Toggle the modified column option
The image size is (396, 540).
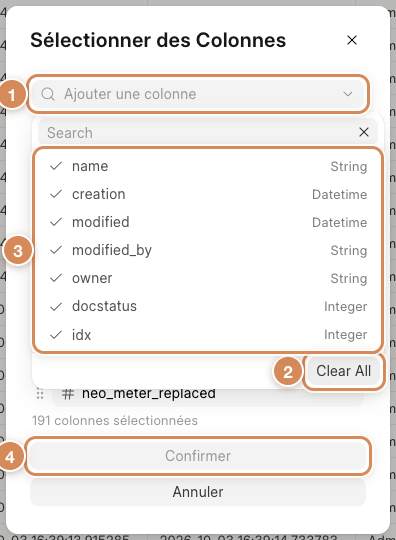coord(208,222)
